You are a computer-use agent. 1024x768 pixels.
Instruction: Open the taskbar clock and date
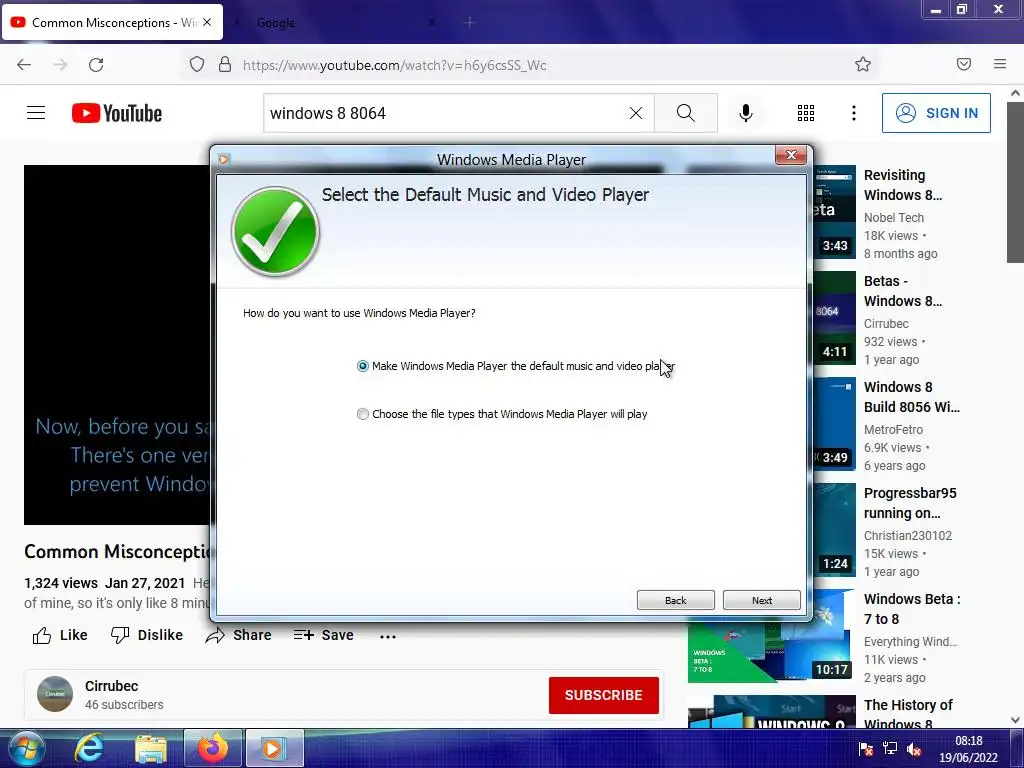pos(968,749)
